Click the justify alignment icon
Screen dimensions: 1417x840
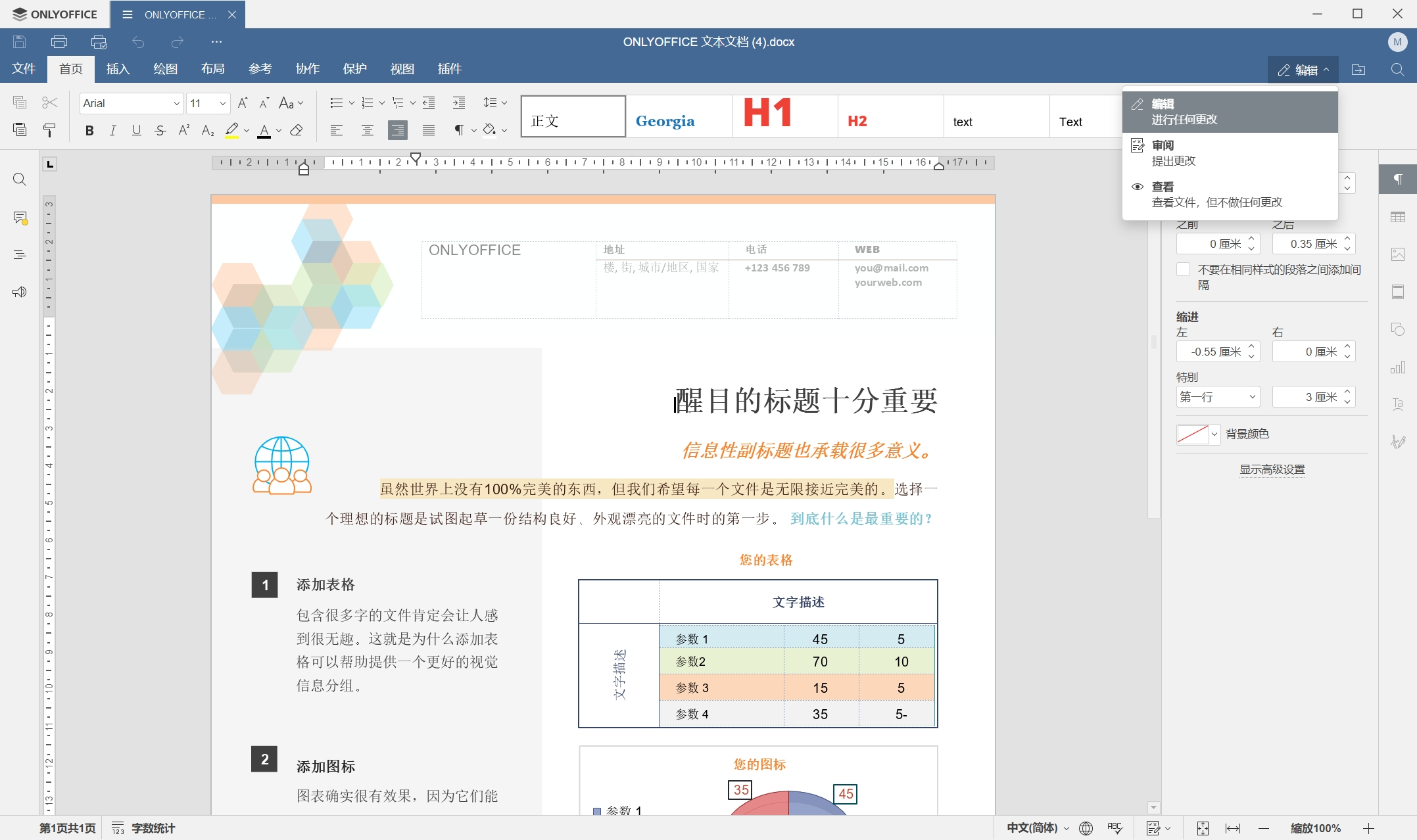pos(429,130)
